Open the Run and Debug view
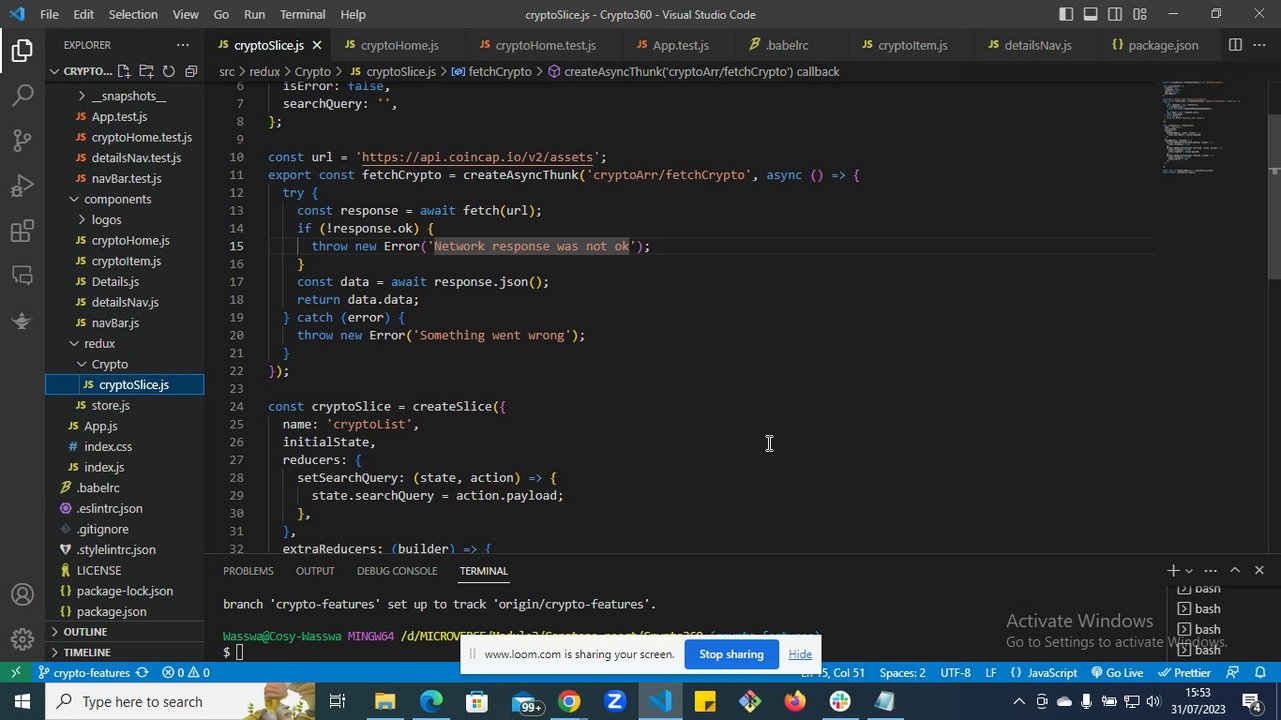This screenshot has height=720, width=1281. pos(22,187)
